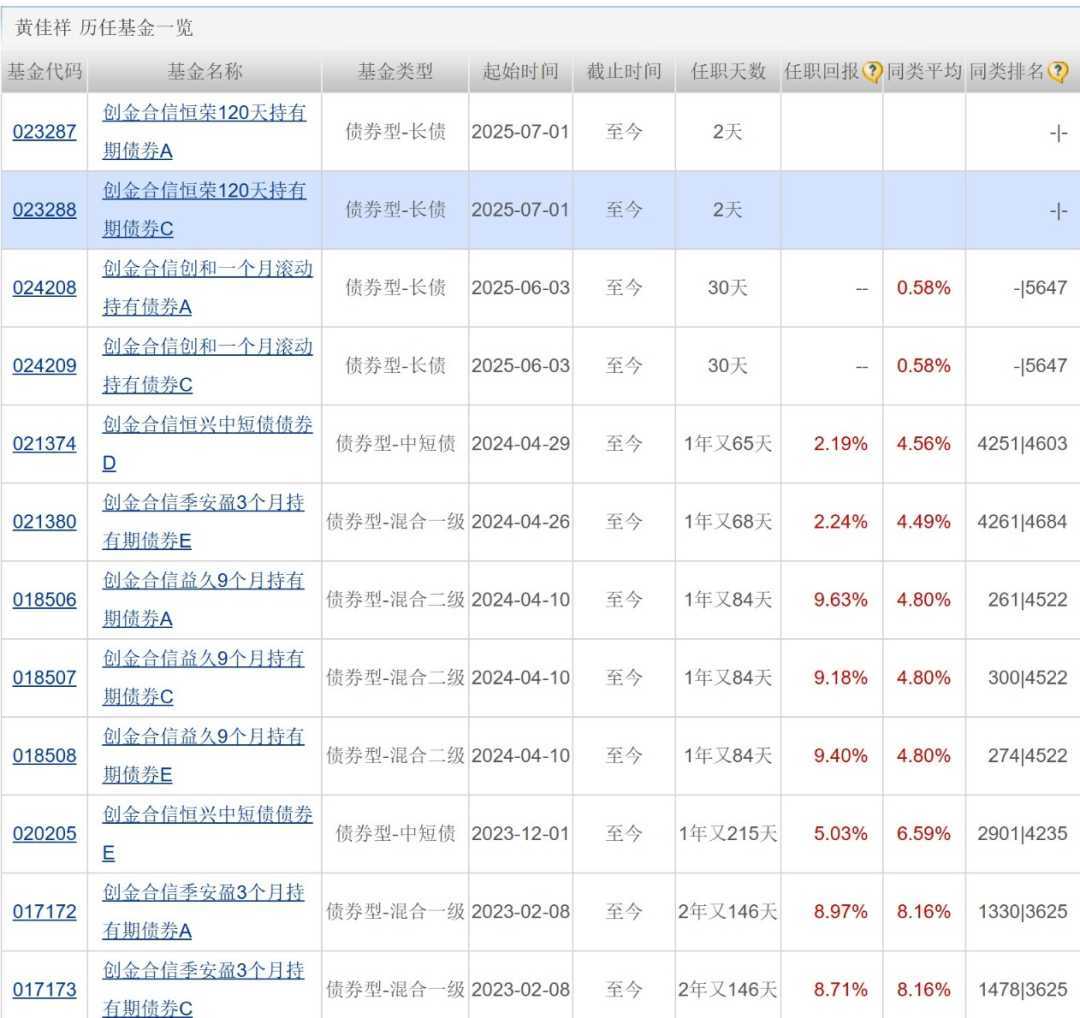
Task: Click fund code 021374
Action: pyautogui.click(x=44, y=444)
